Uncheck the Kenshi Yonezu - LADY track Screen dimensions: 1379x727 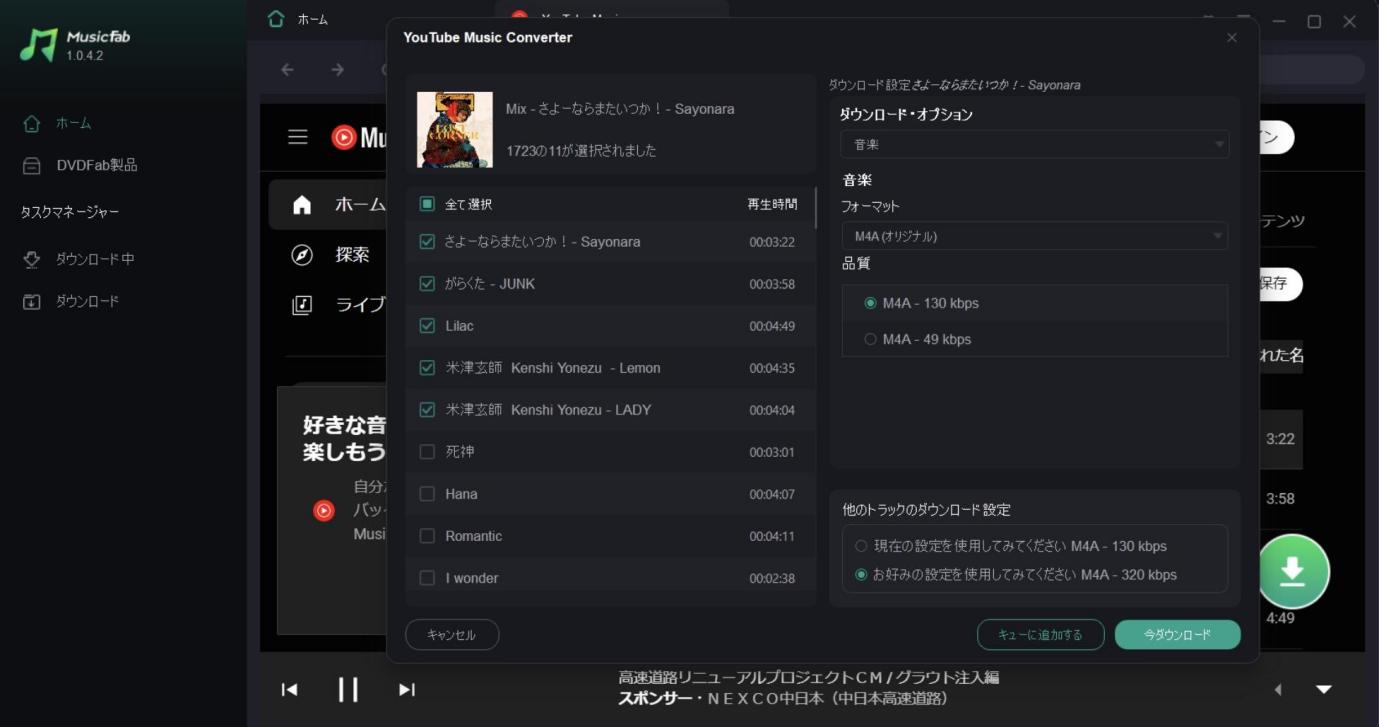coord(427,410)
